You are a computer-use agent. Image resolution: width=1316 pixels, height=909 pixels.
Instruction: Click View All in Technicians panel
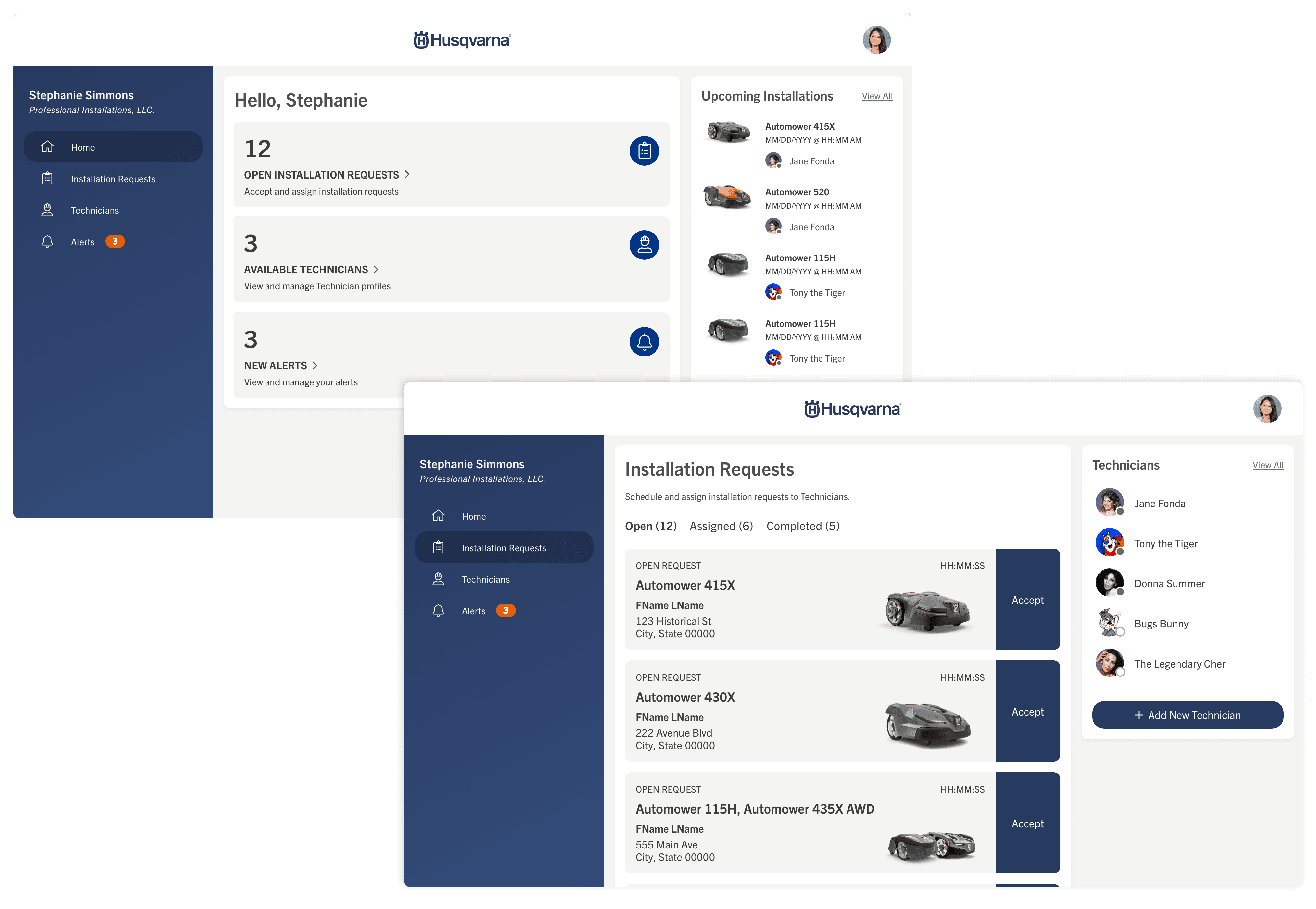(x=1268, y=465)
